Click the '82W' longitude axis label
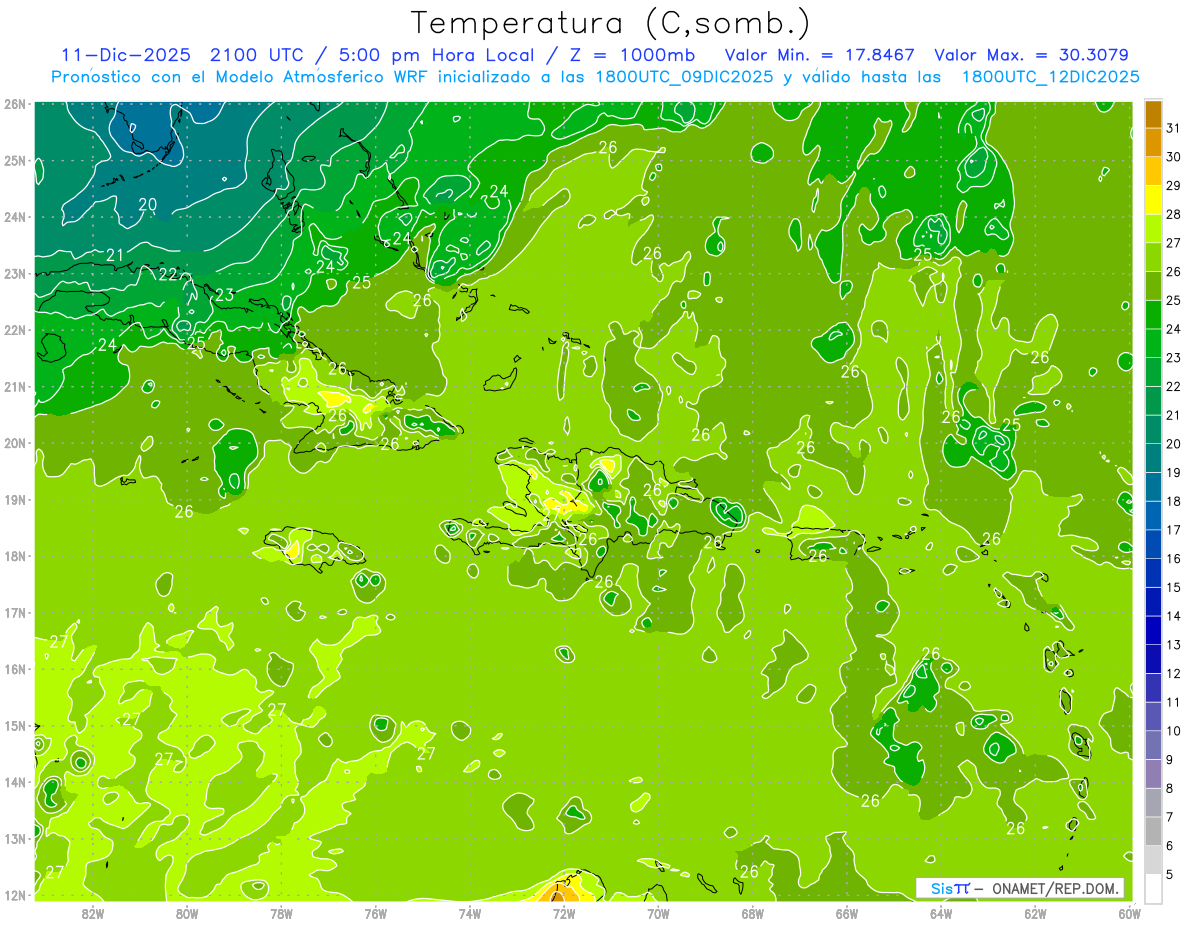 pyautogui.click(x=93, y=913)
